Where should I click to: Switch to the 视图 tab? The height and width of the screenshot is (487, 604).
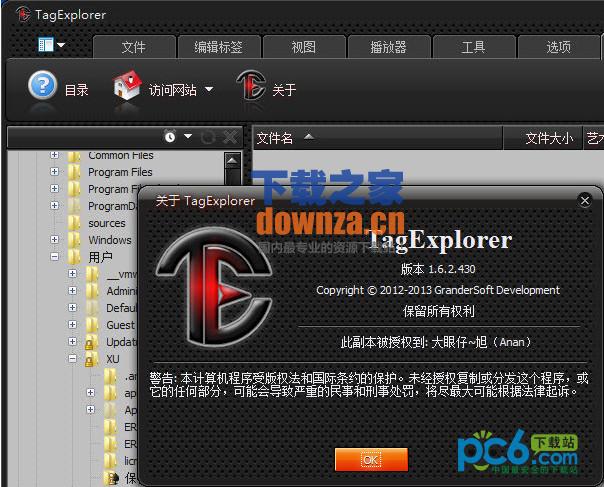pyautogui.click(x=304, y=47)
